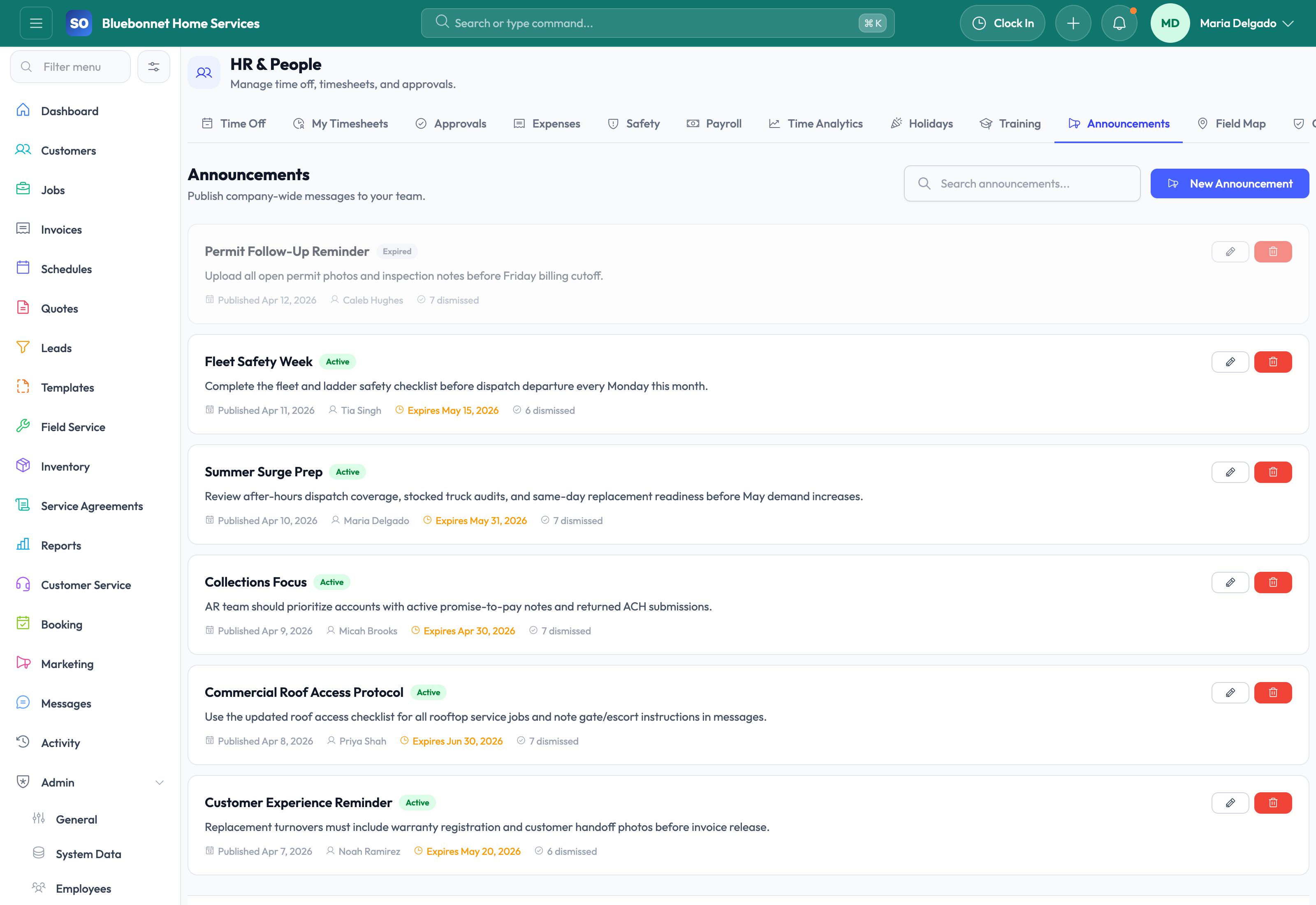Image resolution: width=1316 pixels, height=905 pixels.
Task: Open Reports in the sidebar
Action: coord(90,546)
